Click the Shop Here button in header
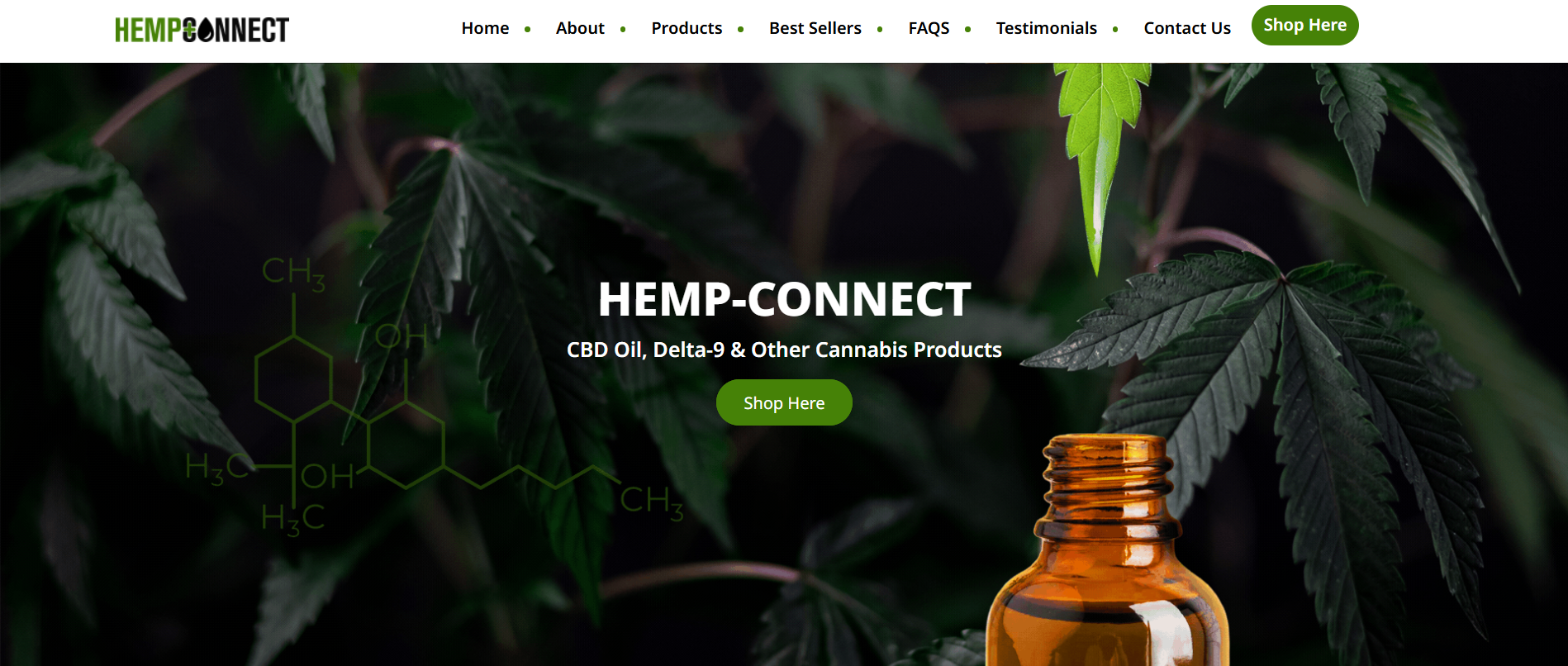Image resolution: width=1568 pixels, height=666 pixels. 1304,25
